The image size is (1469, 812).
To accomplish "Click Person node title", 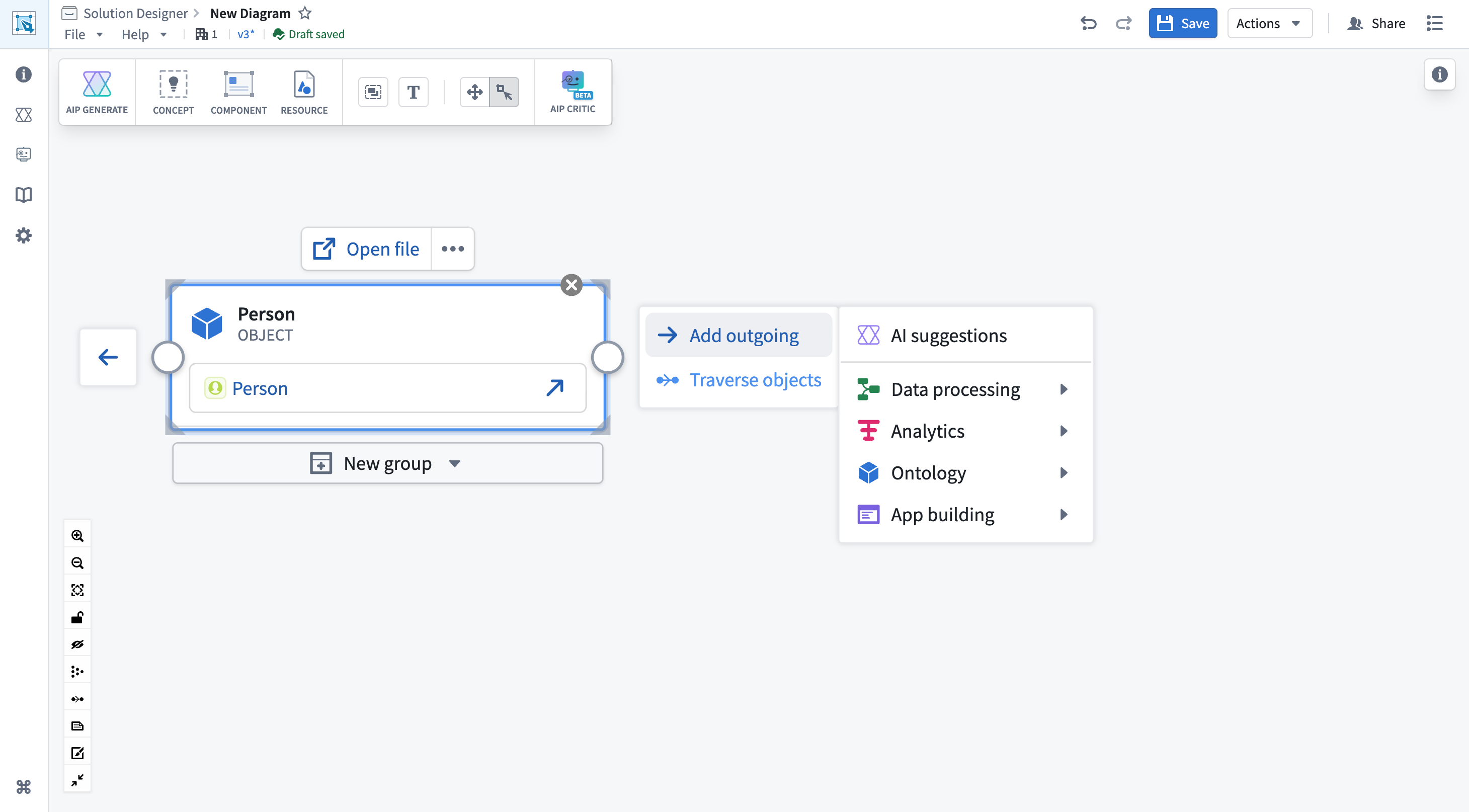I will point(266,313).
